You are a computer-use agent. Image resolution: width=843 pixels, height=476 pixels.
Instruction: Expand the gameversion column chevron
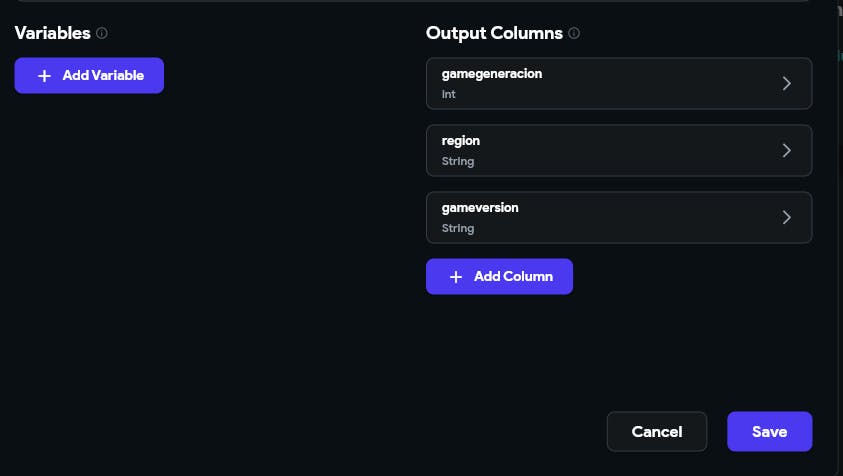click(x=786, y=217)
